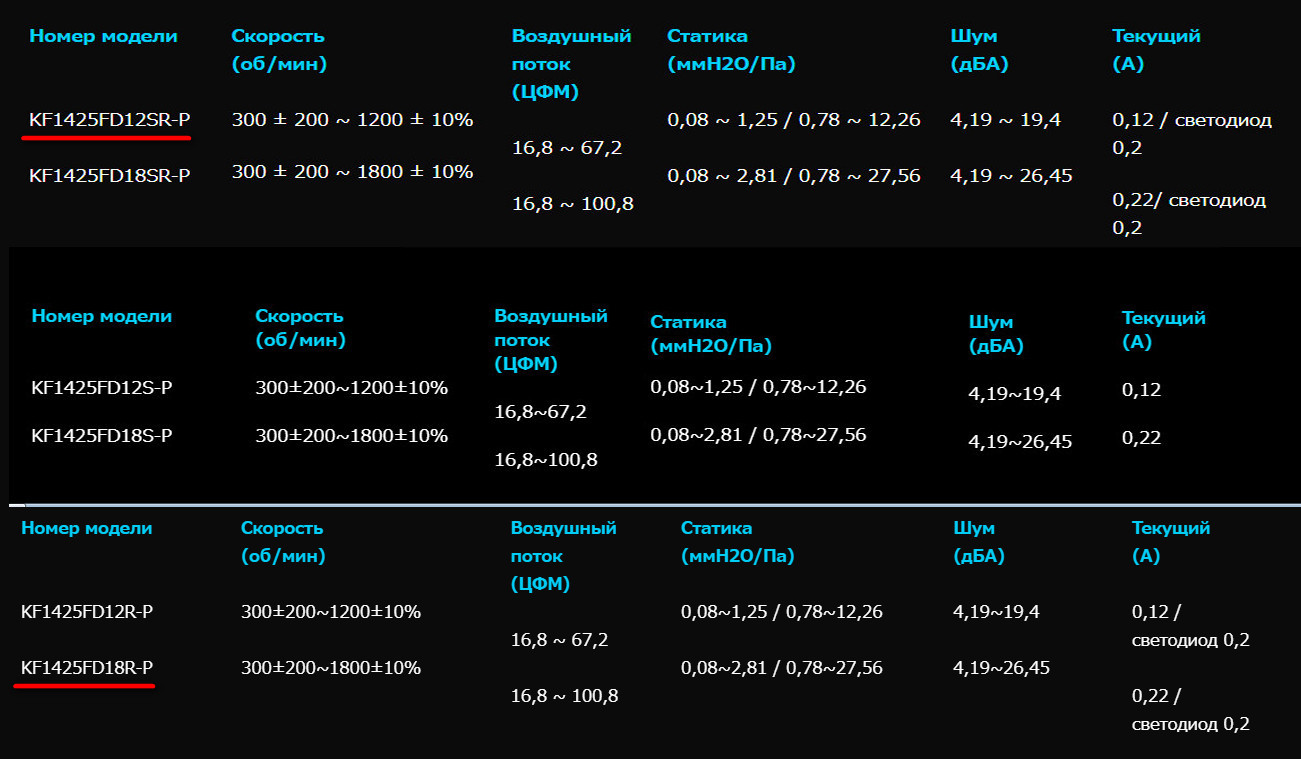Click the underlined model KF1425FD12SR-P

[109, 120]
